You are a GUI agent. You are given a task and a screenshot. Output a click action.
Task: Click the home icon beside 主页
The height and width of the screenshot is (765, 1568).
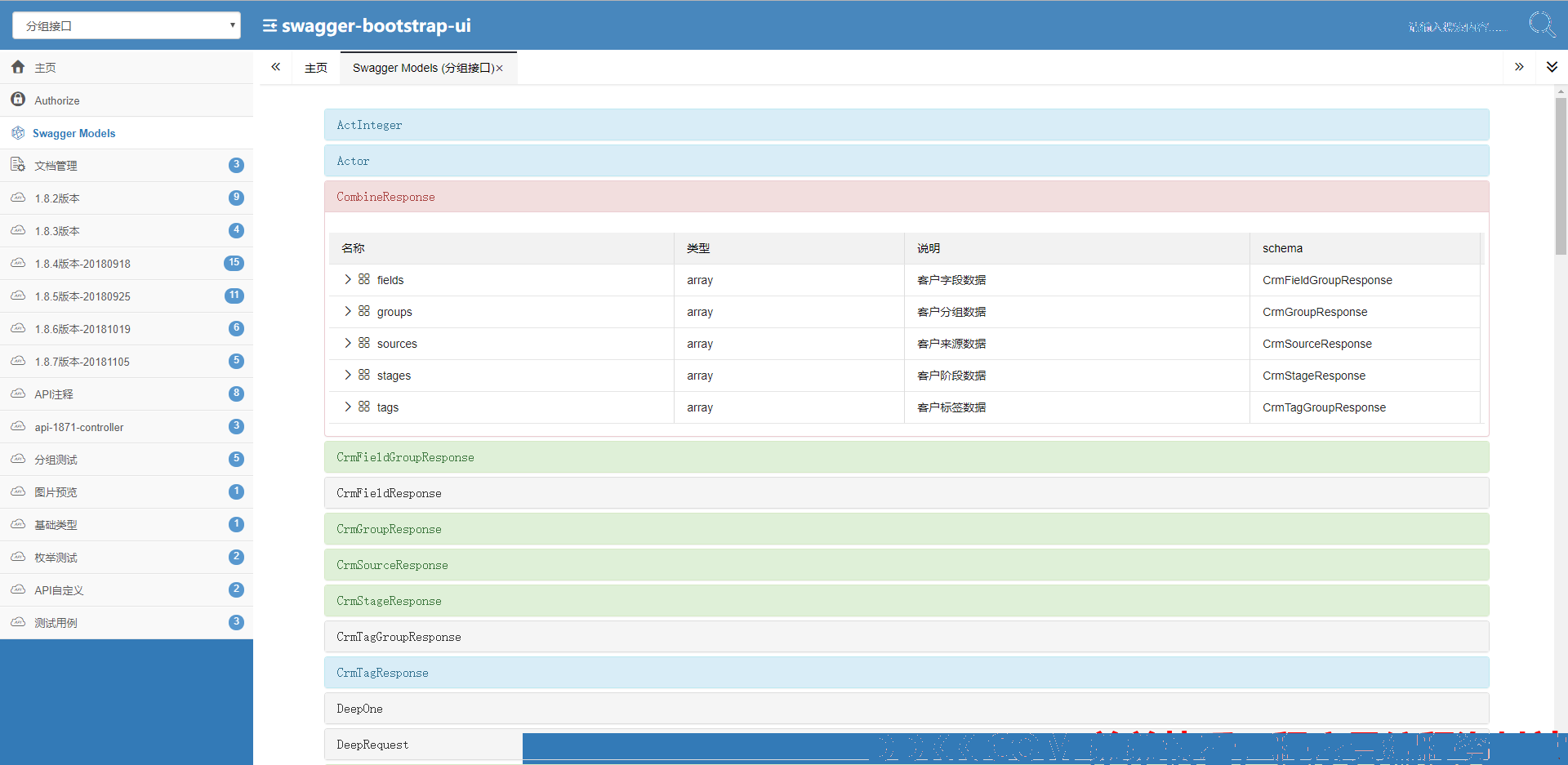tap(18, 67)
